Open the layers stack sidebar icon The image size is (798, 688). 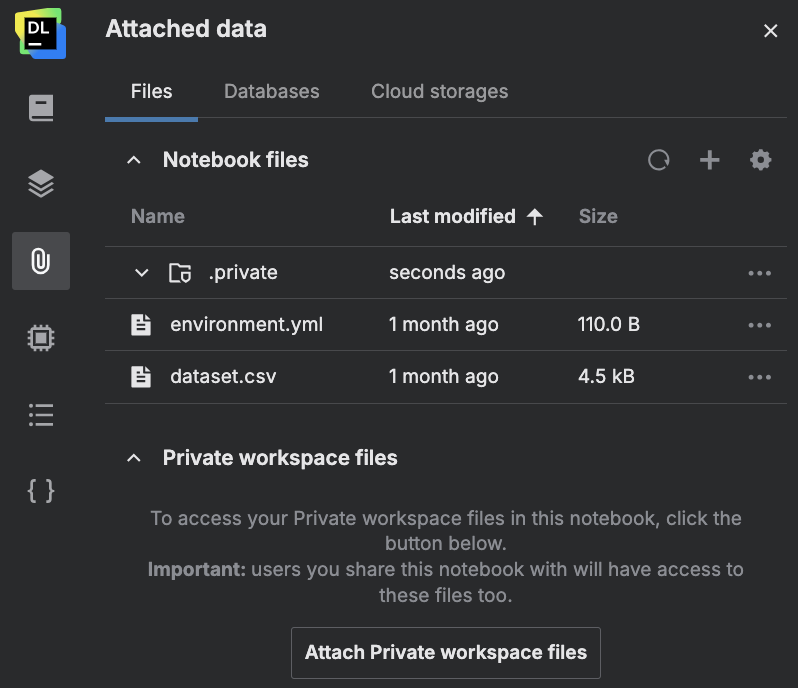click(x=41, y=184)
